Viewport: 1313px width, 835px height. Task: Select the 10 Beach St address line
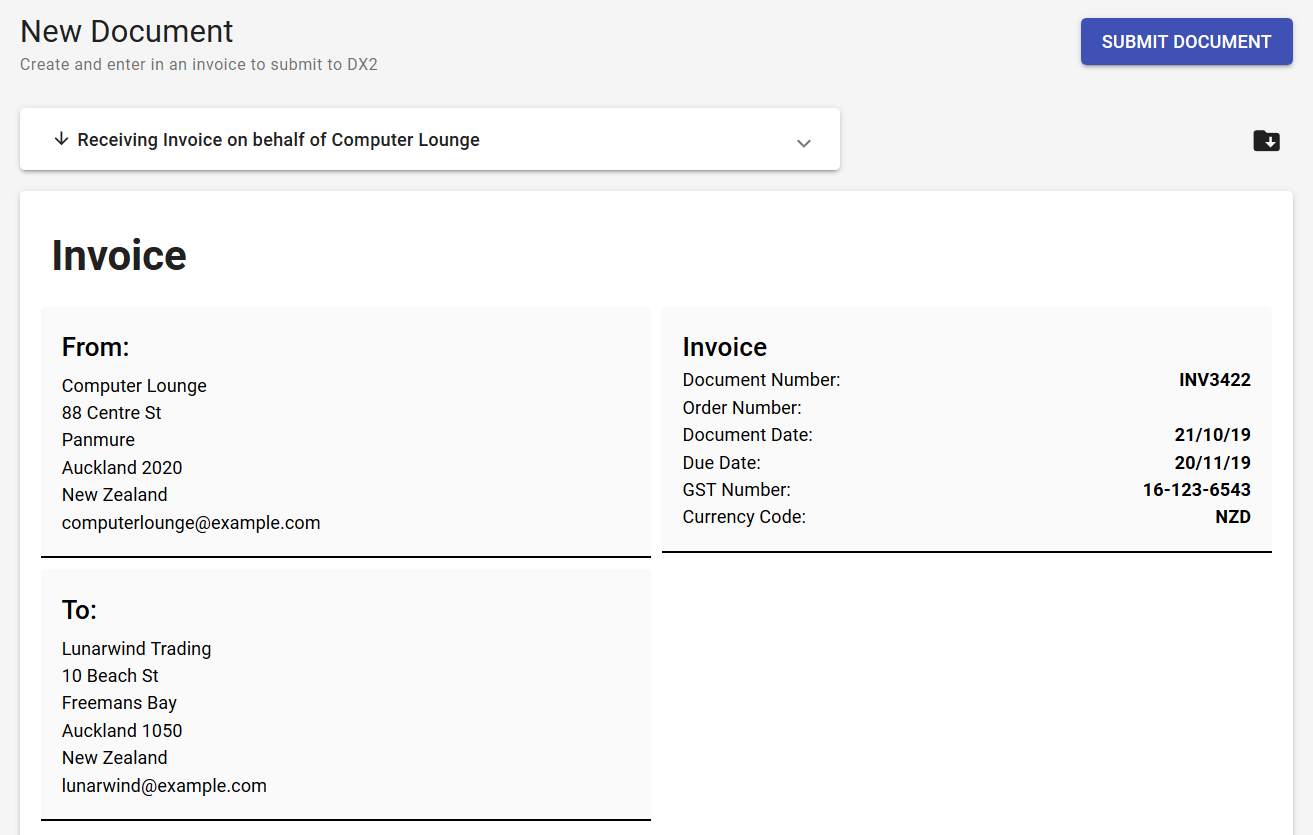click(x=110, y=675)
